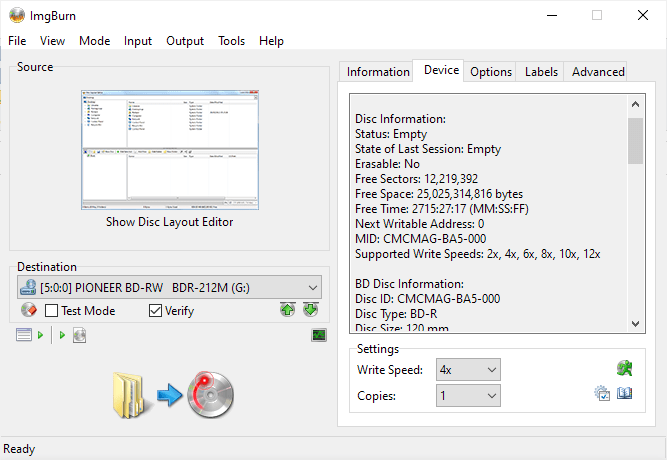Minimize the ImgBurn window
The image size is (667, 460).
(552, 15)
